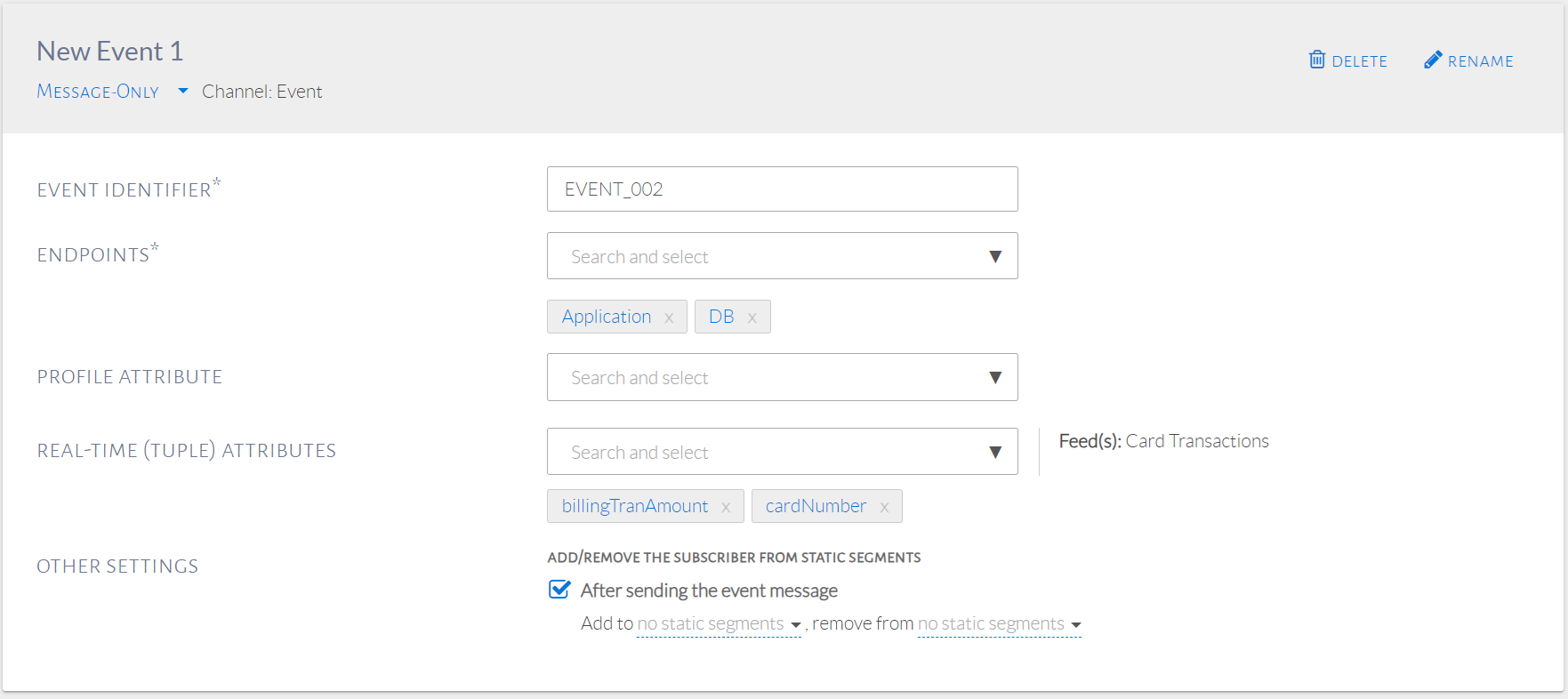This screenshot has width=1568, height=699.
Task: Remove the cardNumber attribute tag
Action: [884, 507]
